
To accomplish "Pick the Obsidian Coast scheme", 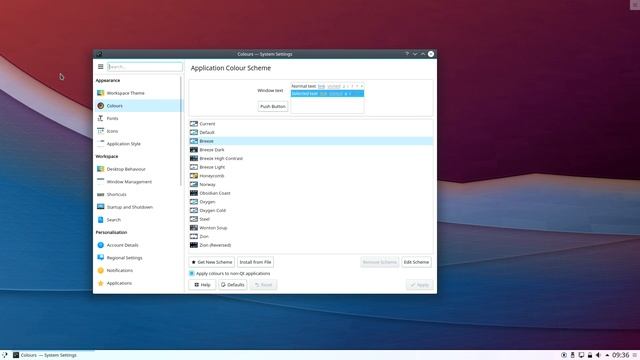I will click(x=311, y=193).
